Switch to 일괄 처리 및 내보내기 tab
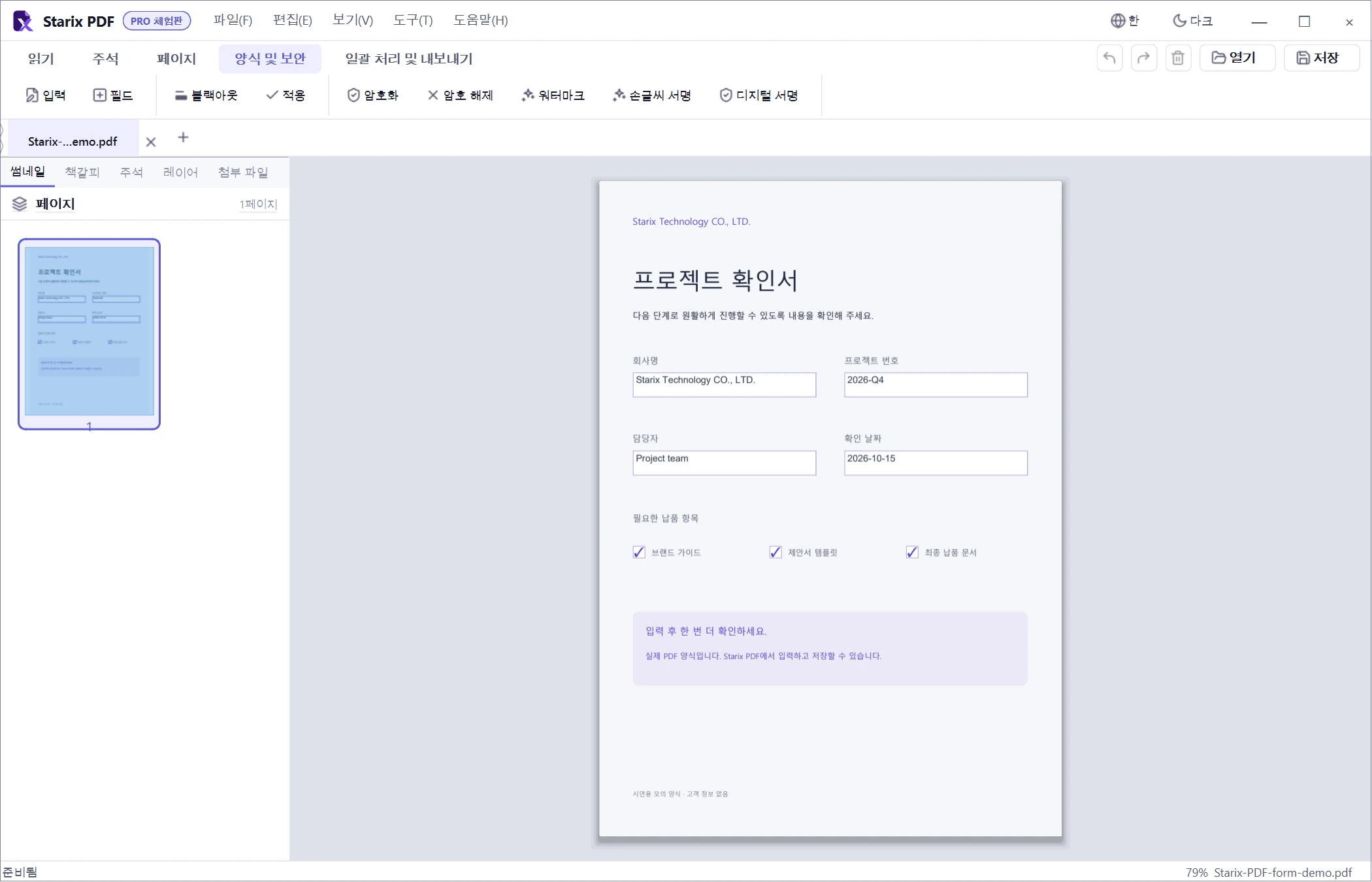 pyautogui.click(x=409, y=59)
